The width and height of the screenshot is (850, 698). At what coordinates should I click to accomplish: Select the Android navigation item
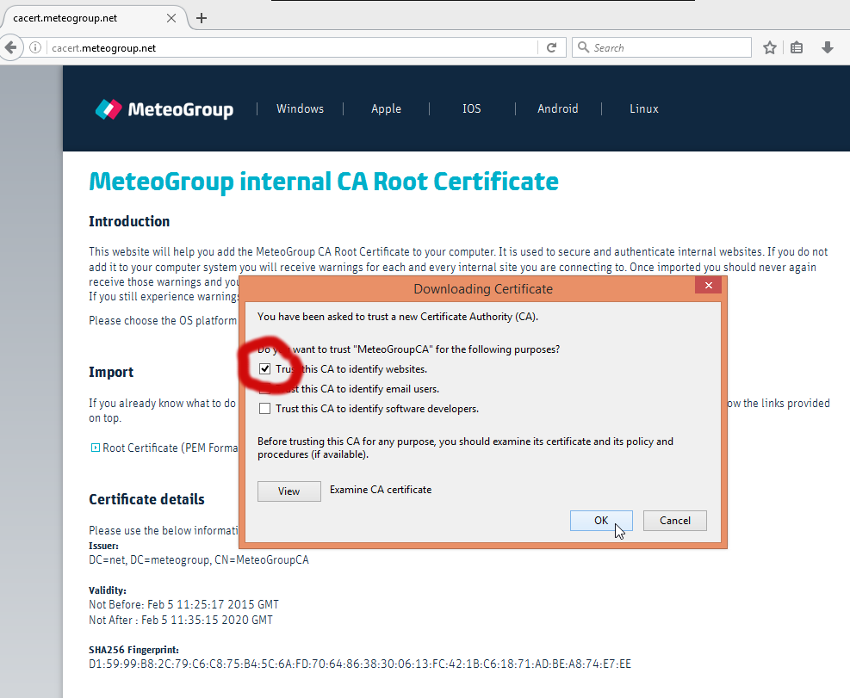[x=558, y=109]
